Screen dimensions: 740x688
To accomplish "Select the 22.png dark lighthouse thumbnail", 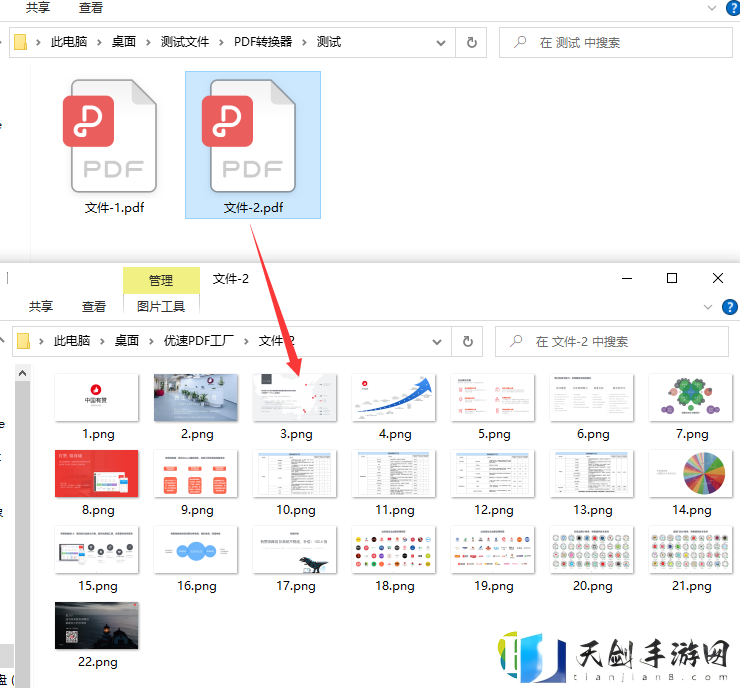I will [x=97, y=625].
